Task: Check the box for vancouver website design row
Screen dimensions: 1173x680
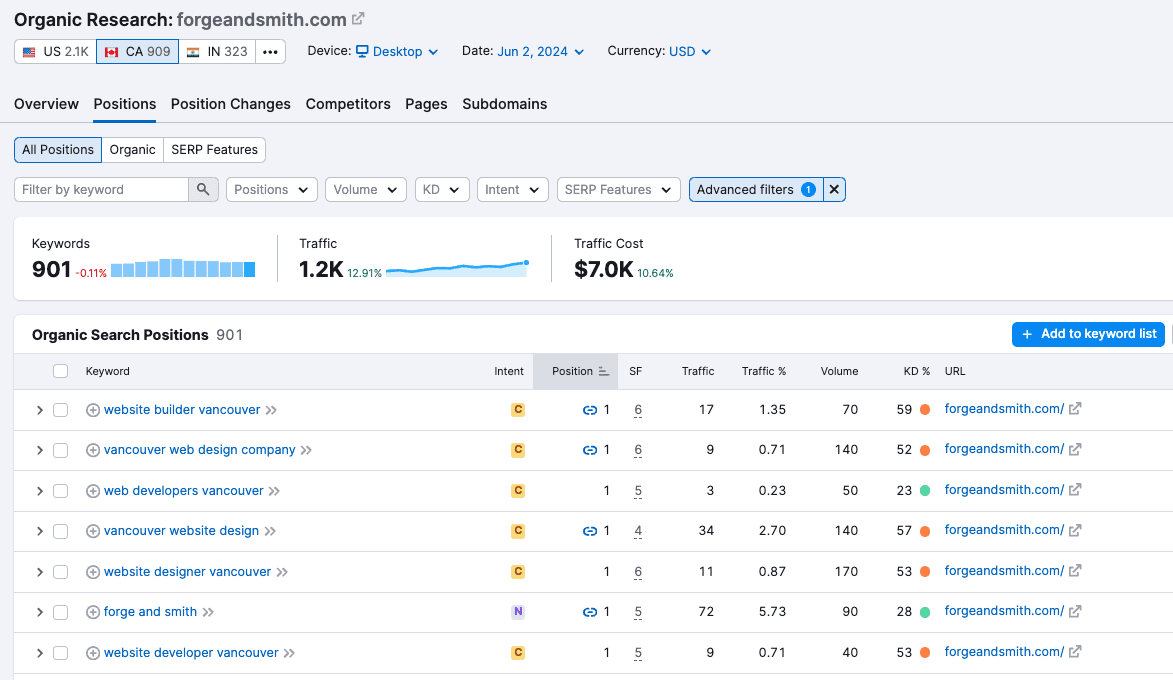Action: coord(60,532)
